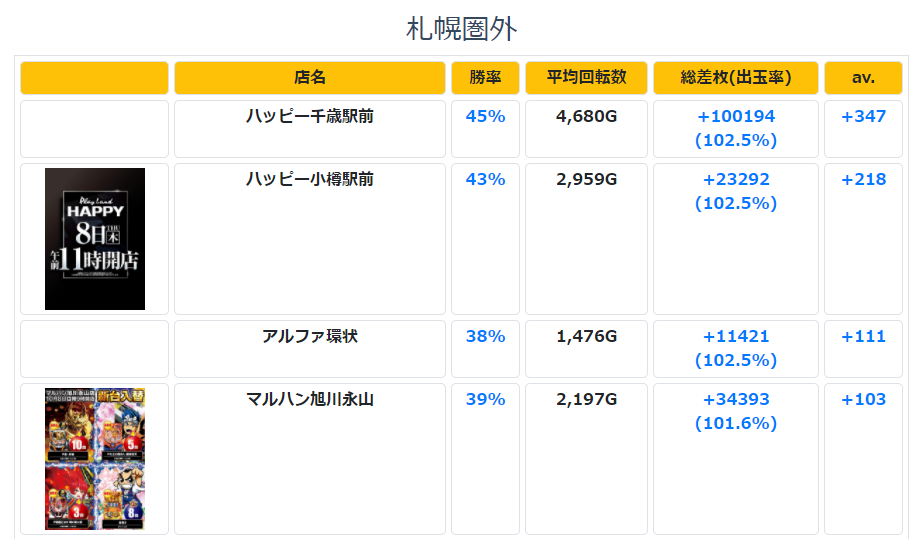Viewport: 918px width, 539px height.
Task: Click the 4,680G average spins cell
Action: point(586,129)
